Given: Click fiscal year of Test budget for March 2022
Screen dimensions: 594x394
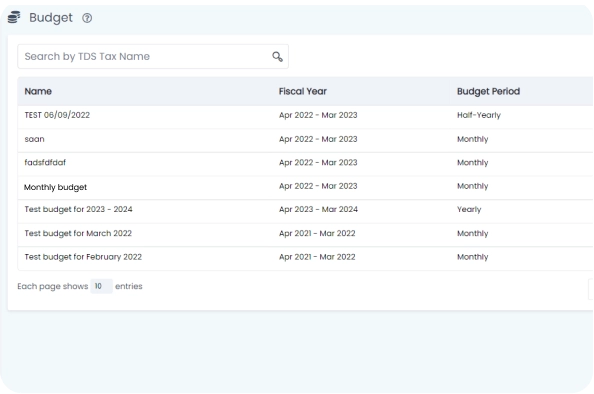Looking at the screenshot, I should click(x=317, y=233).
